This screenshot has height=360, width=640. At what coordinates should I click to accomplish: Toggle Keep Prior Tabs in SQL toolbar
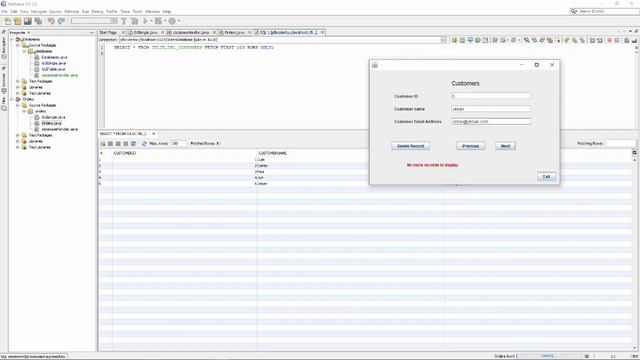[x=485, y=40]
